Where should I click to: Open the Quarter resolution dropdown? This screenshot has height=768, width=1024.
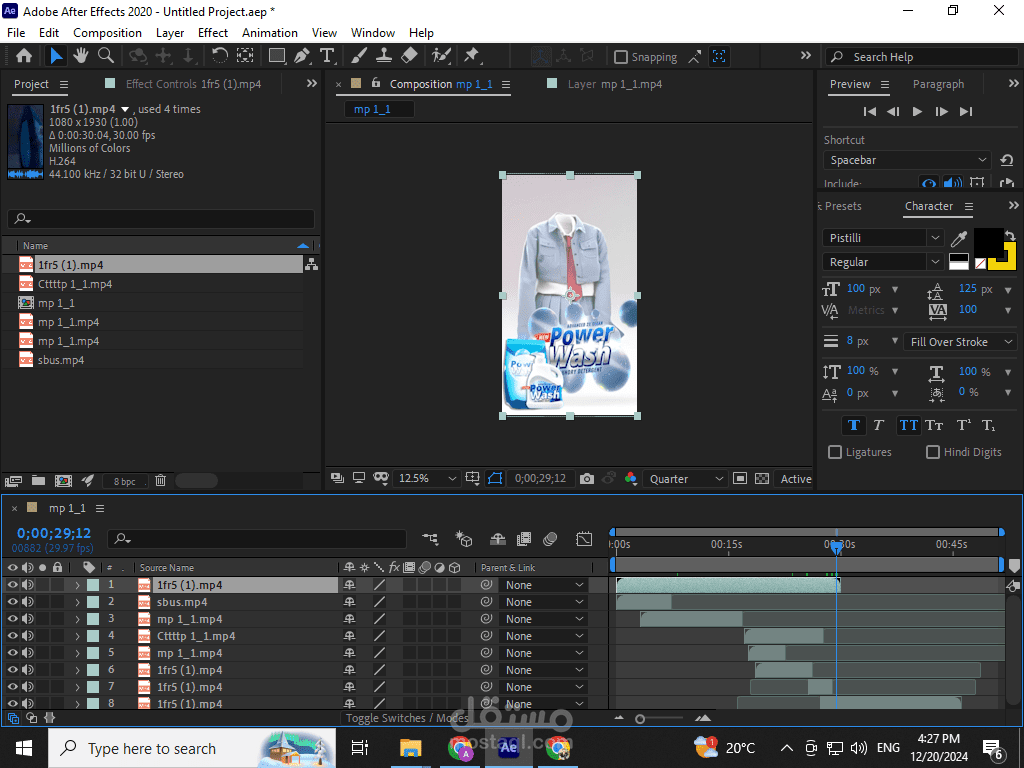click(684, 479)
